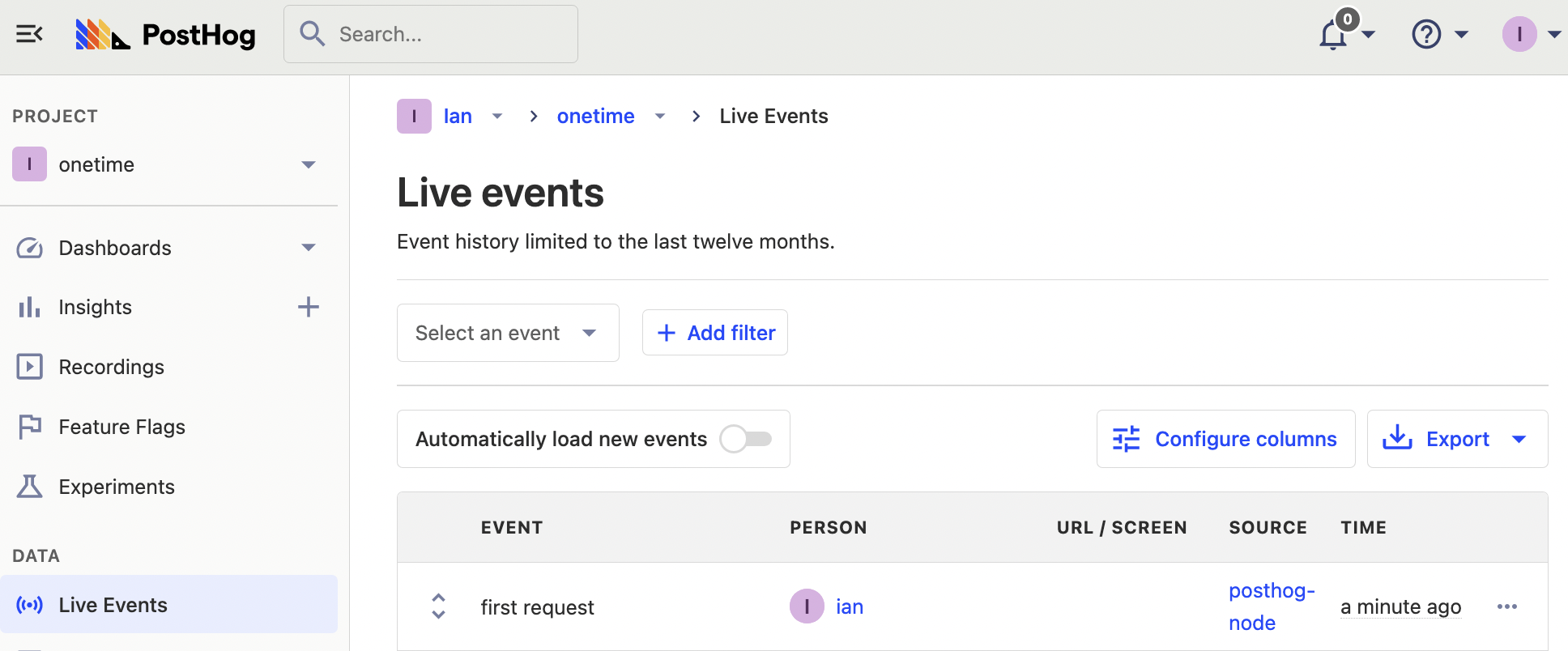1568x651 pixels.
Task: Toggle Automatically load new events
Action: click(x=746, y=439)
